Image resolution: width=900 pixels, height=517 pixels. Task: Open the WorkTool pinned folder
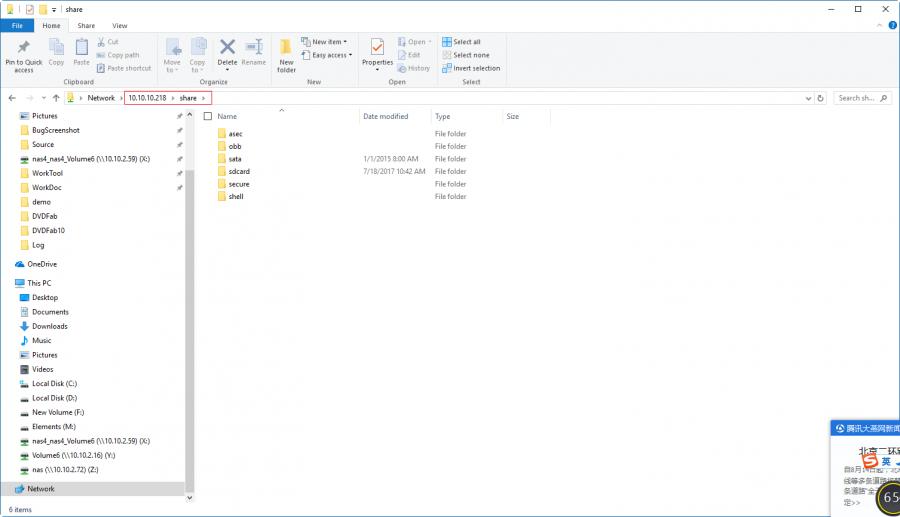point(47,173)
